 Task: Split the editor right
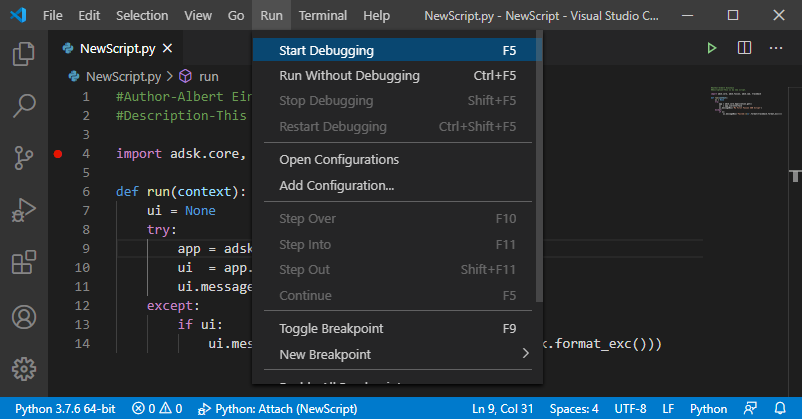pyautogui.click(x=744, y=48)
